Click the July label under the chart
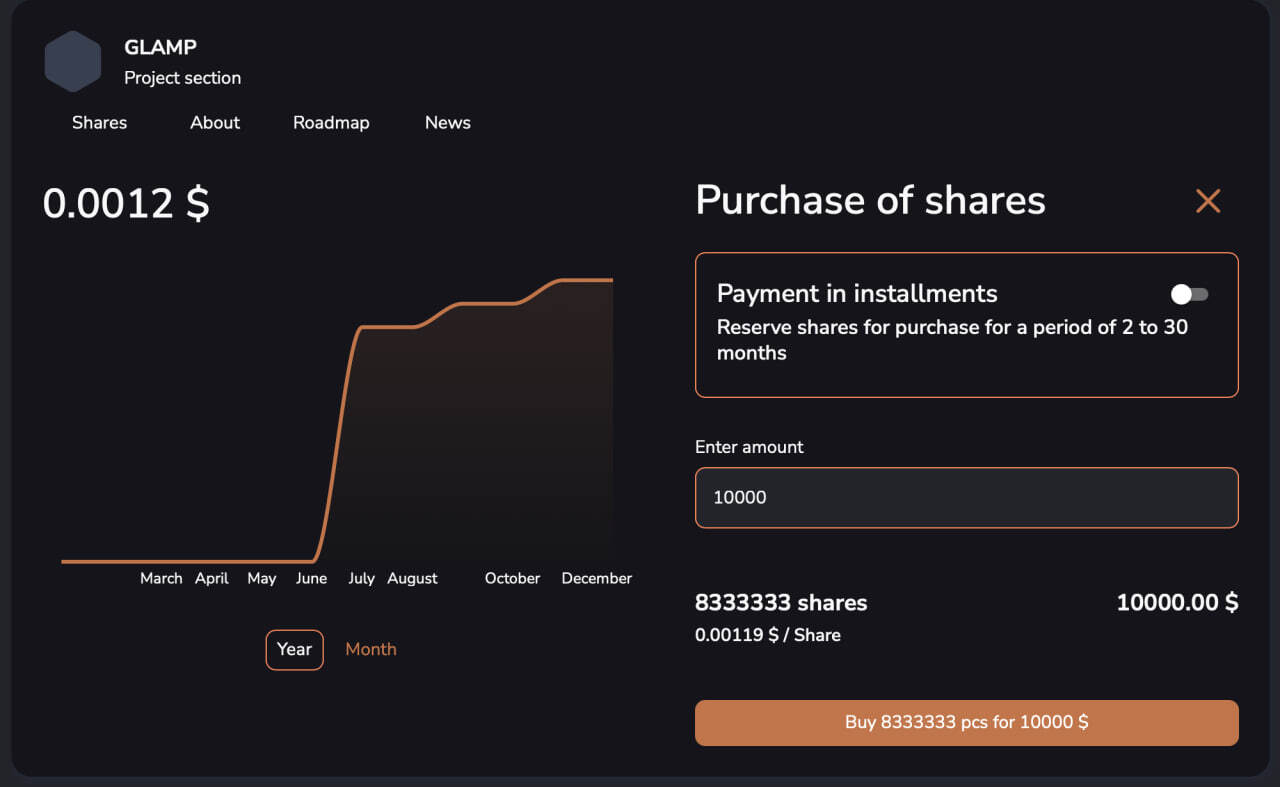1280x787 pixels. point(361,578)
